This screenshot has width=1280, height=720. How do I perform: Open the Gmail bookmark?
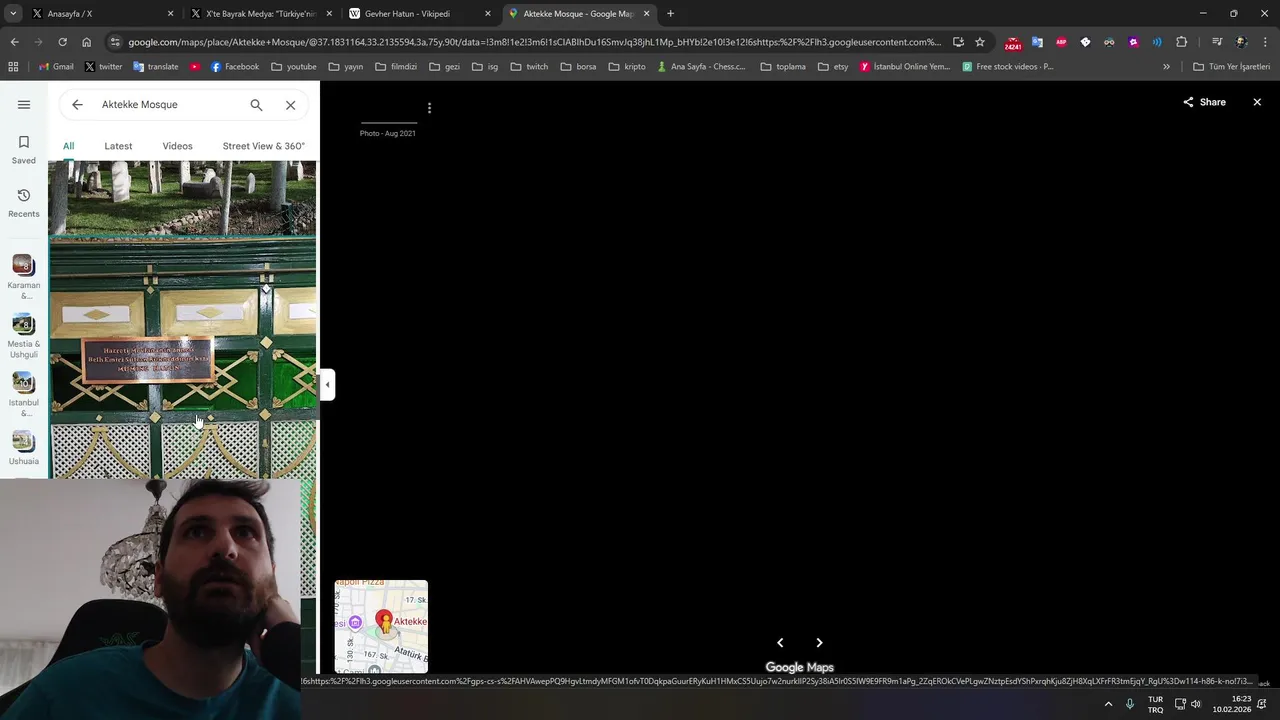pyautogui.click(x=55, y=67)
